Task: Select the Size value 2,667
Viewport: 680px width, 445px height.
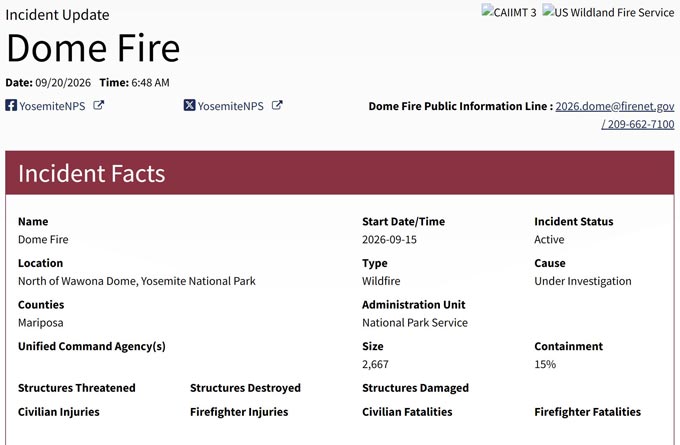Action: (x=375, y=364)
